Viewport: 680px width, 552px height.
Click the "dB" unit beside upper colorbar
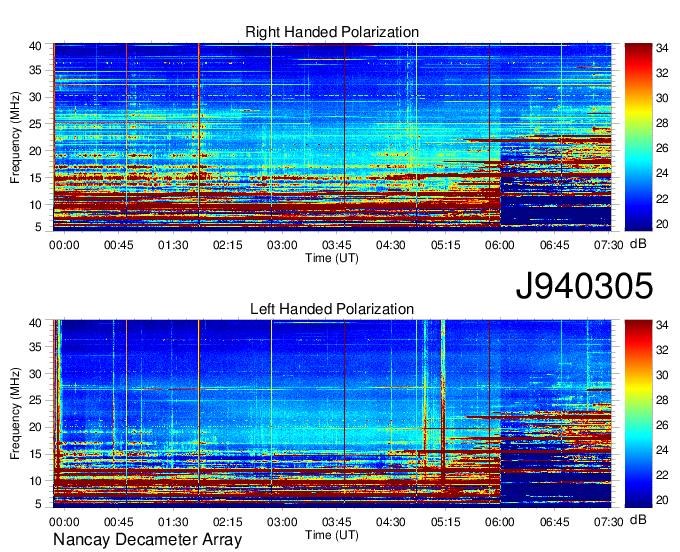pos(638,244)
